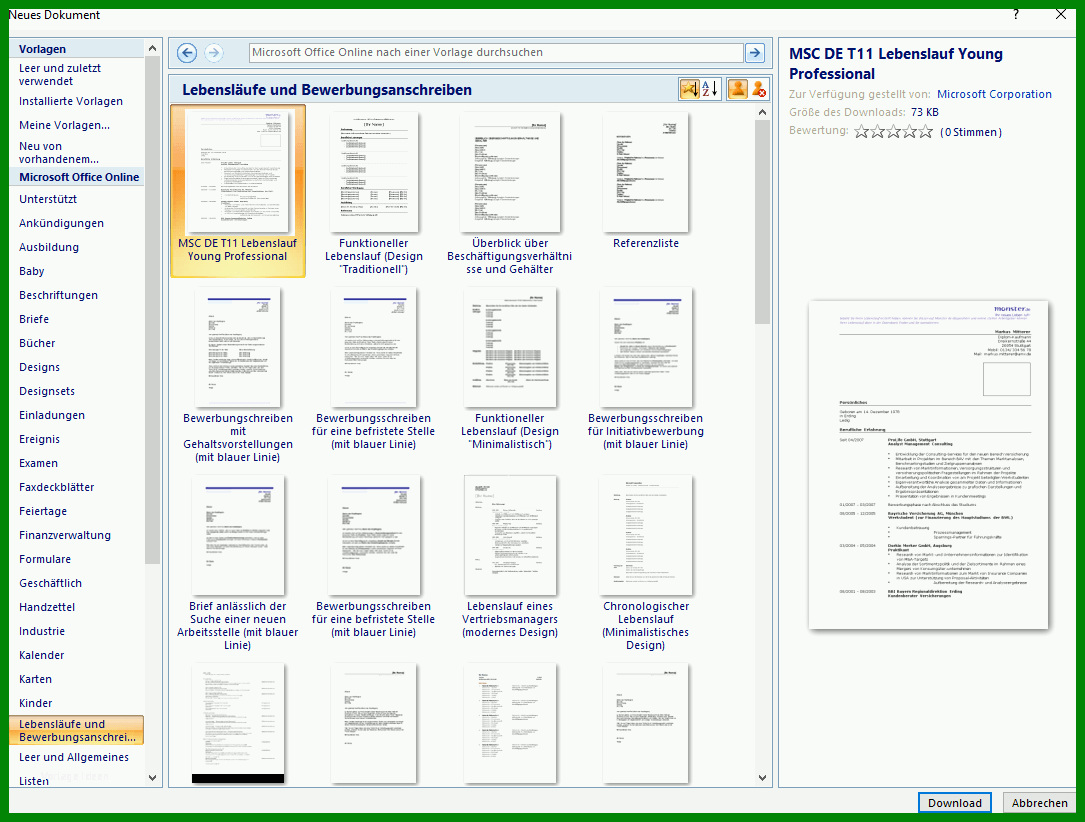Click the Office Online template search field
This screenshot has height=822, width=1085.
coord(496,53)
